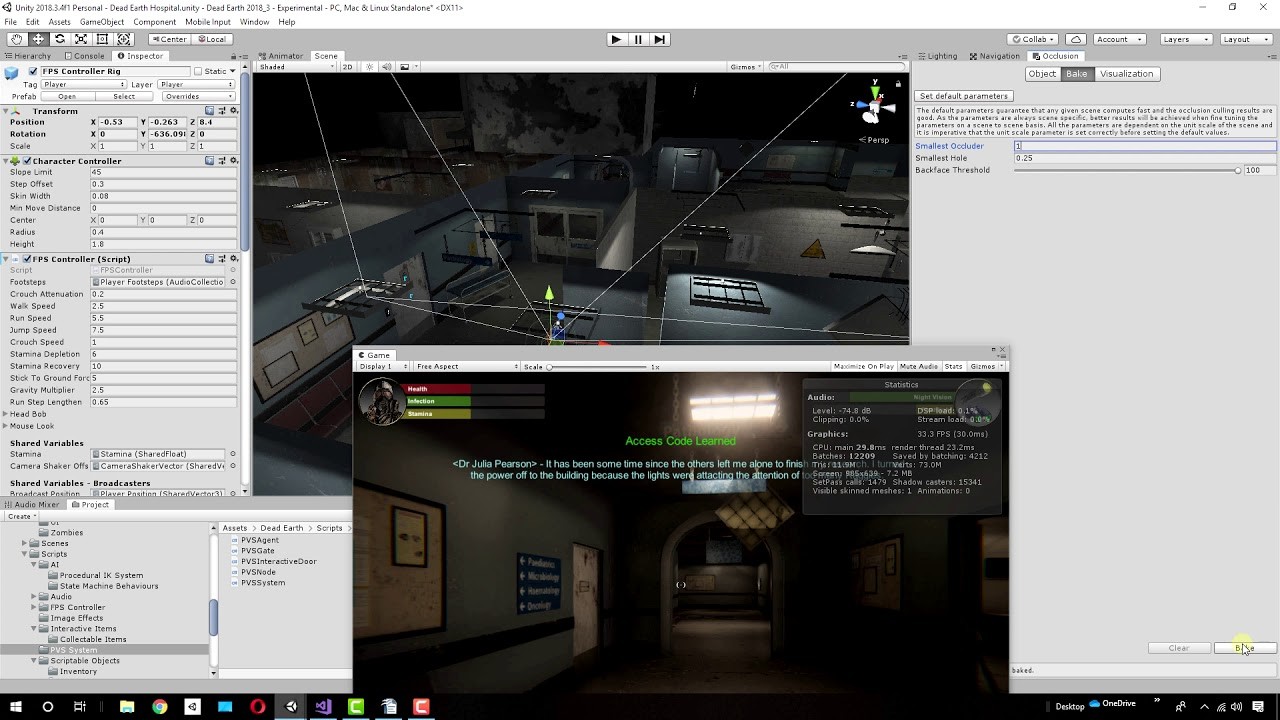Viewport: 1280px width, 720px height.
Task: Toggle Maximize On Play
Action: [x=863, y=366]
